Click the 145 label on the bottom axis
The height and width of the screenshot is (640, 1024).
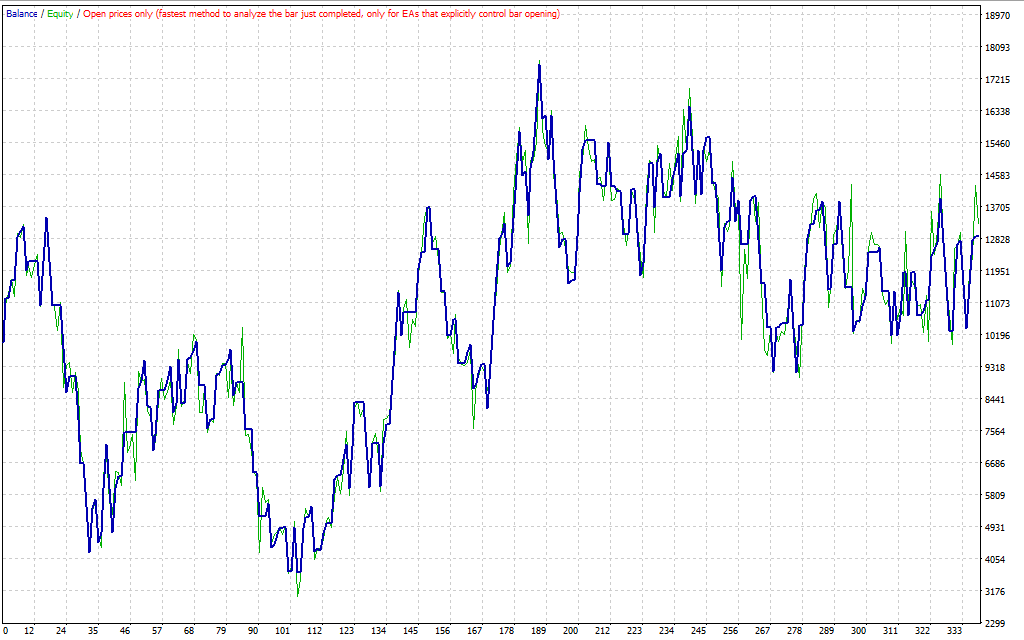[412, 631]
